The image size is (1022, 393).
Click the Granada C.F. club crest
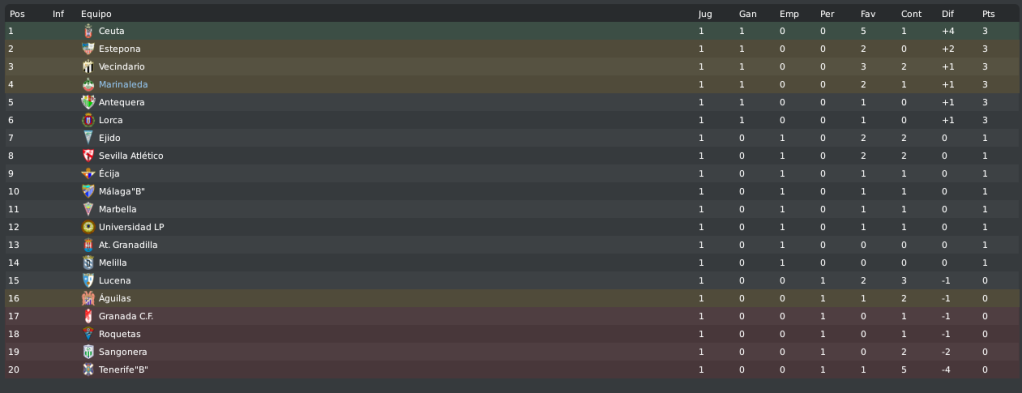pyautogui.click(x=88, y=316)
